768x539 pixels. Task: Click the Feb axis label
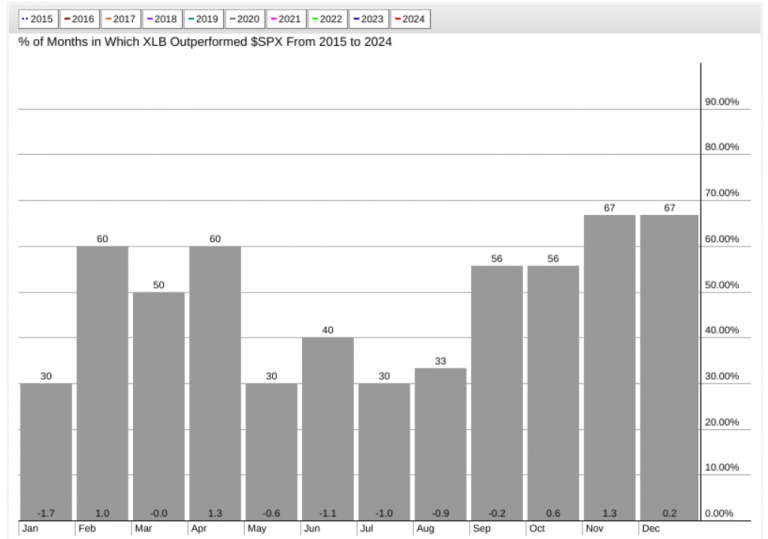pos(87,528)
